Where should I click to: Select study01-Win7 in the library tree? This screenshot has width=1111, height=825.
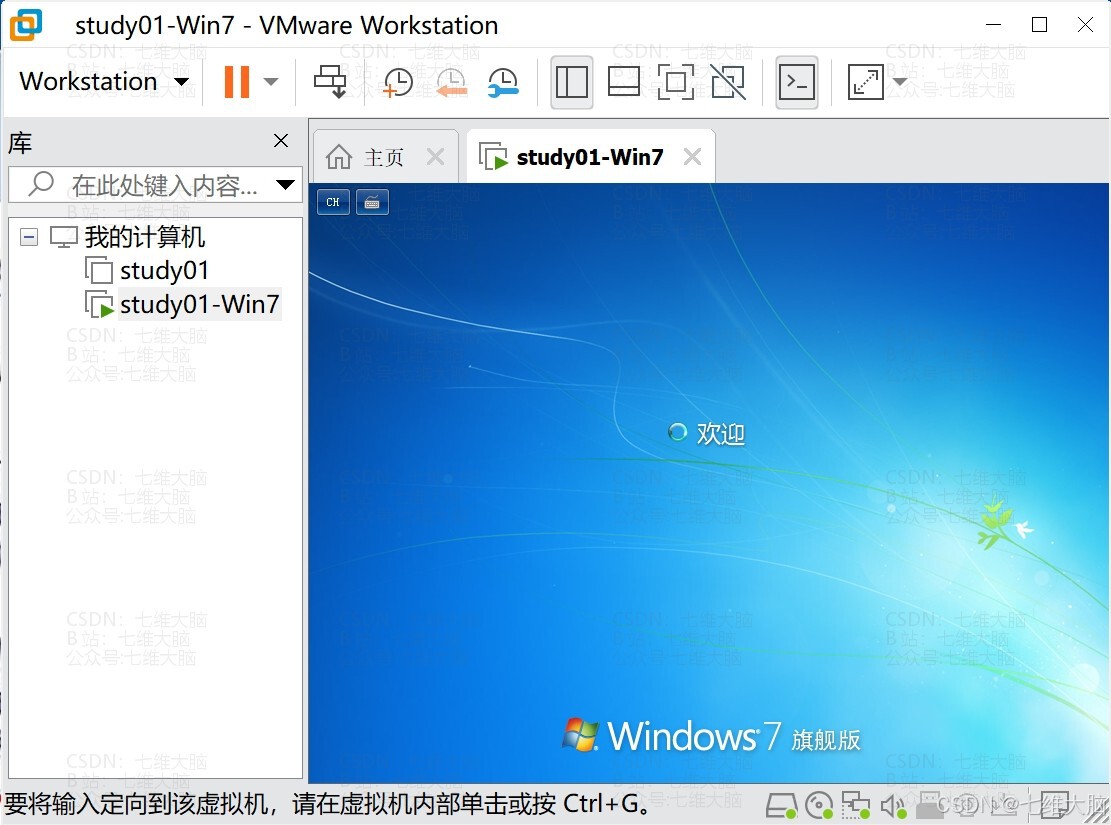(199, 304)
